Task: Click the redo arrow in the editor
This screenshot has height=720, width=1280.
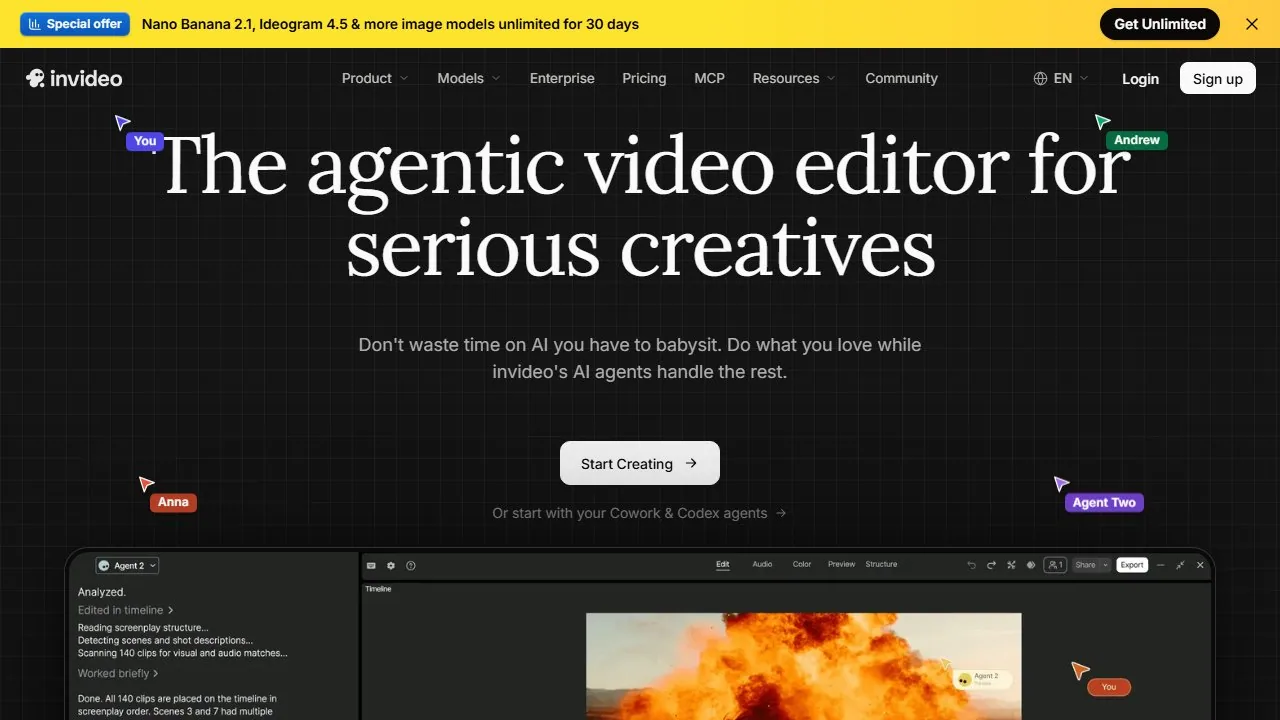Action: [991, 565]
